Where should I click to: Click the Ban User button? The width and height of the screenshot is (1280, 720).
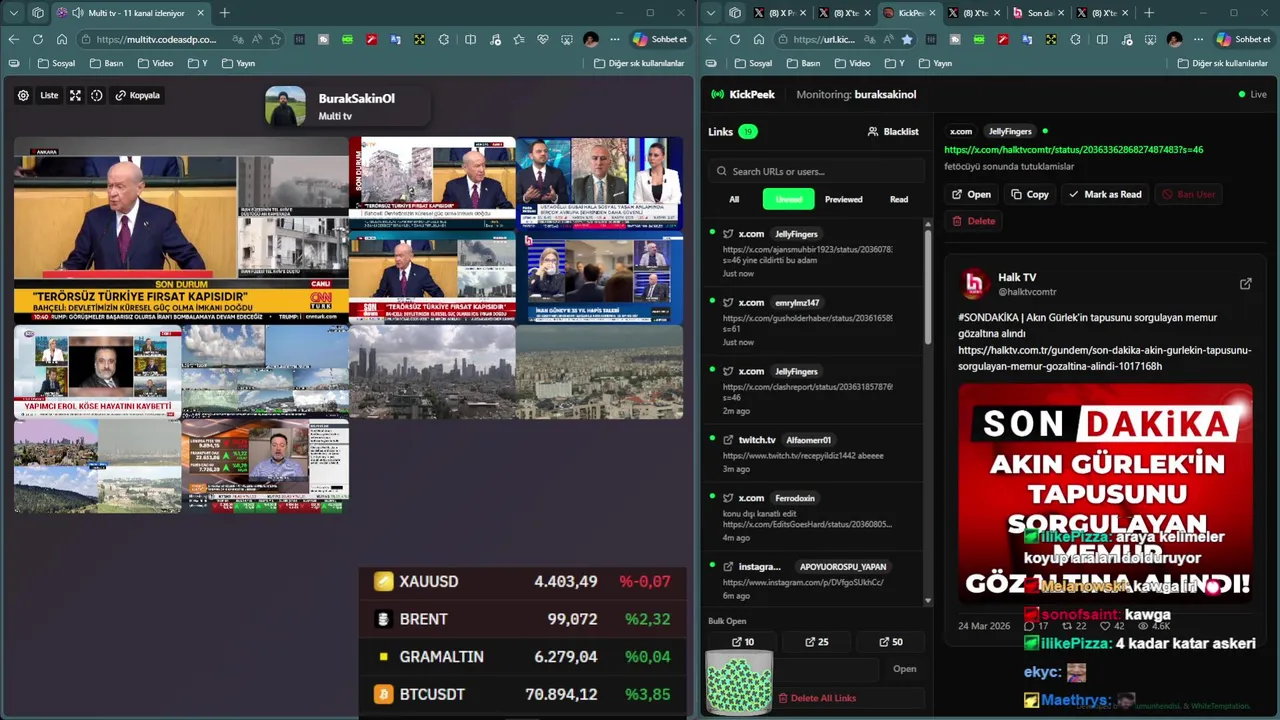(x=1188, y=194)
